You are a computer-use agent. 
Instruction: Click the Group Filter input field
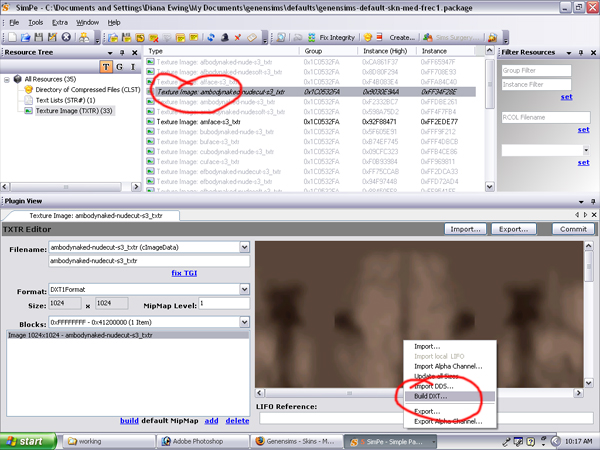point(536,70)
